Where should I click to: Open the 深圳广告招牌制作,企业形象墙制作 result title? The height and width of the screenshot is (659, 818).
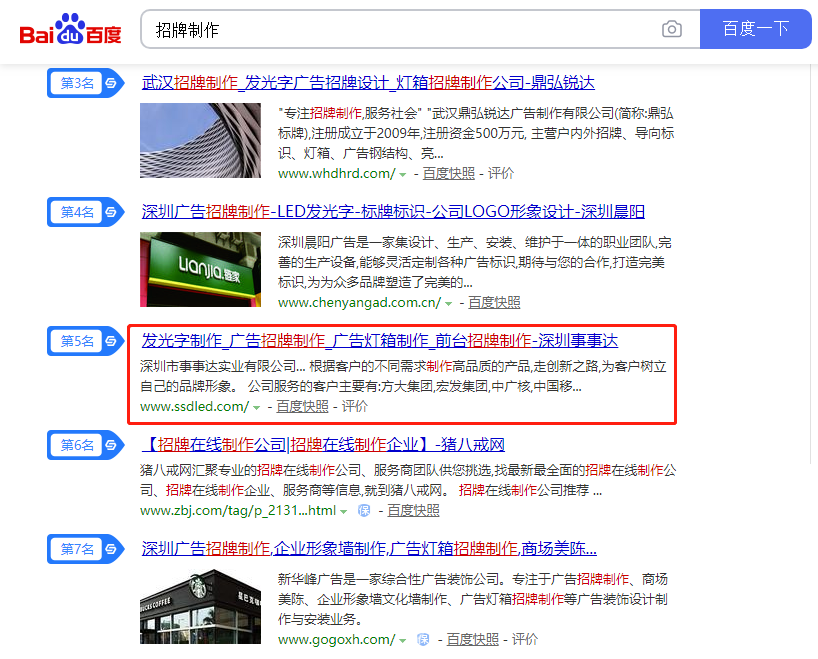point(369,548)
